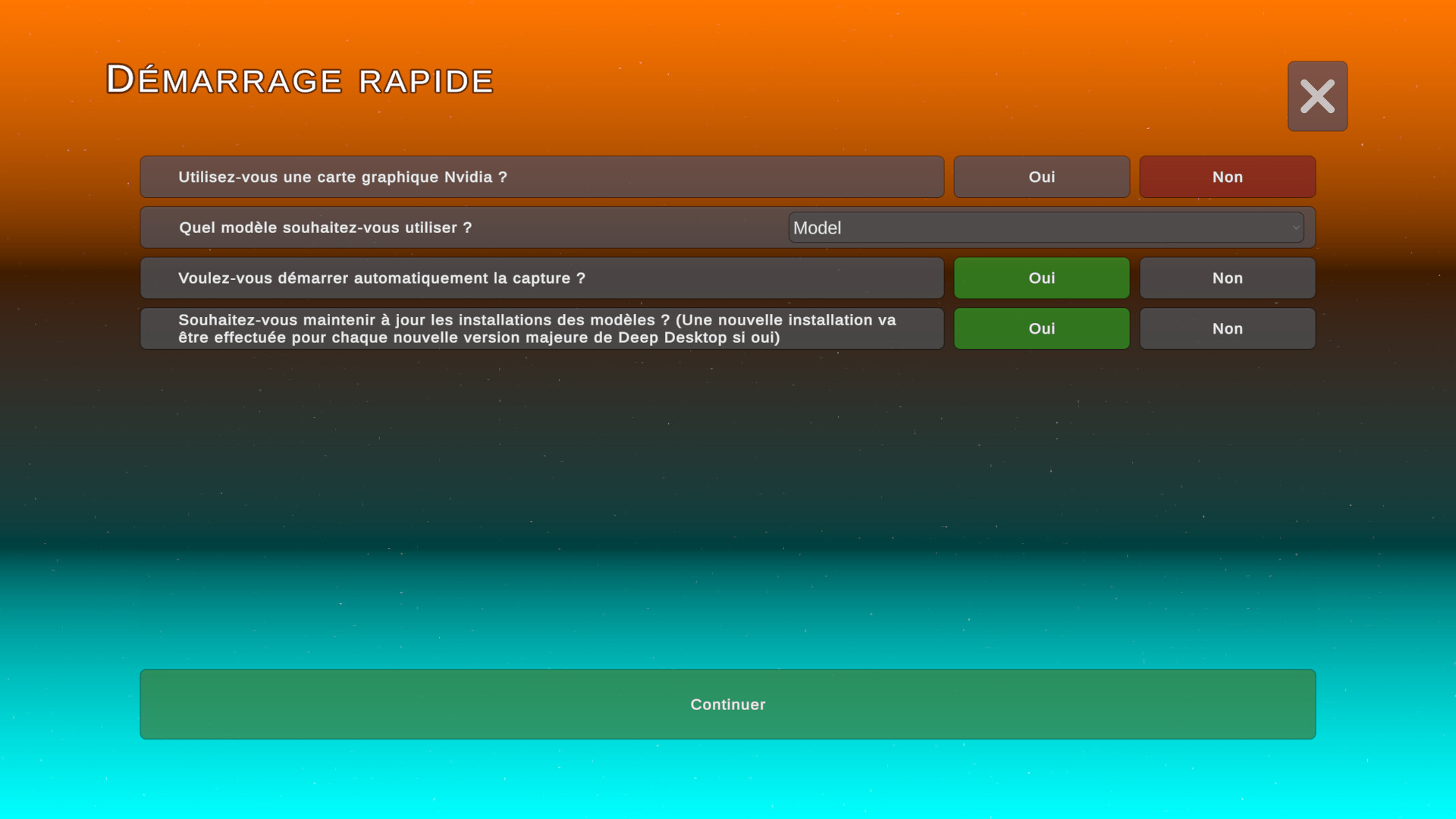Screen dimensions: 1456x819
Task: Choose Oui to keep model installations updated
Action: [x=1041, y=328]
